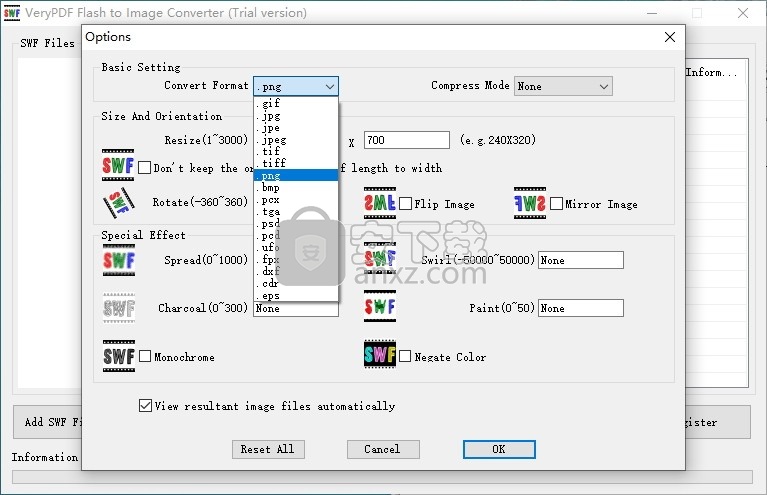This screenshot has width=767, height=495.
Task: Click the Swirl value field
Action: [581, 260]
